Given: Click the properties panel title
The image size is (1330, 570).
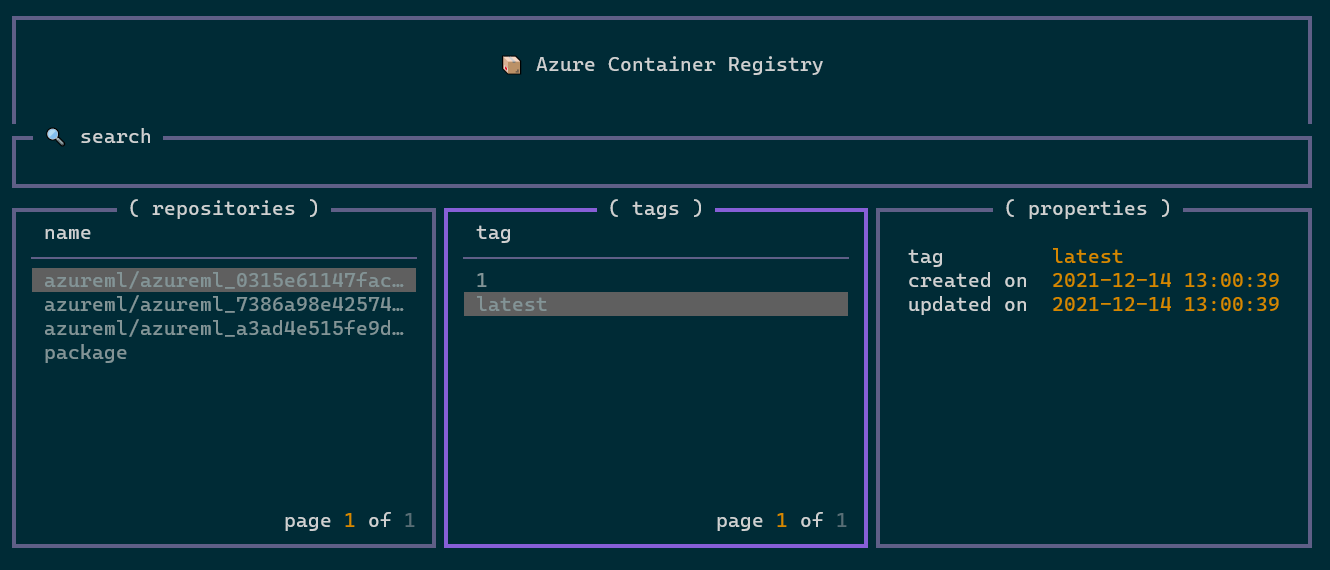Looking at the screenshot, I should tap(1088, 208).
